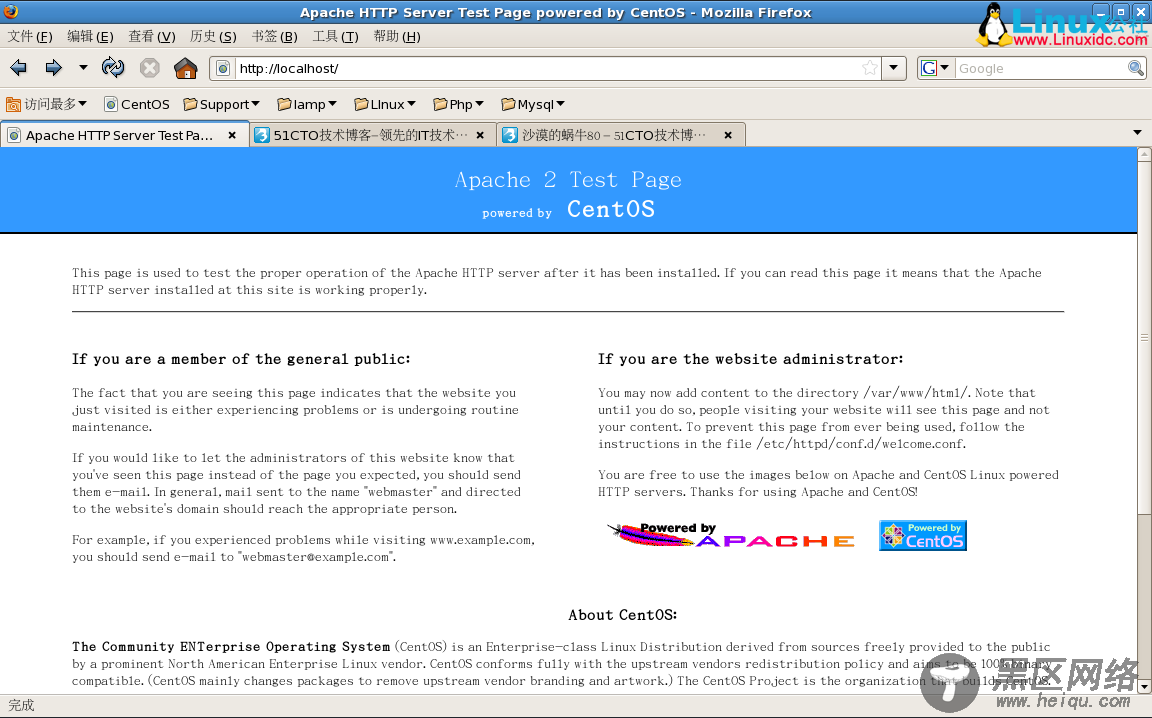Click the search magnifier icon

tap(1136, 68)
